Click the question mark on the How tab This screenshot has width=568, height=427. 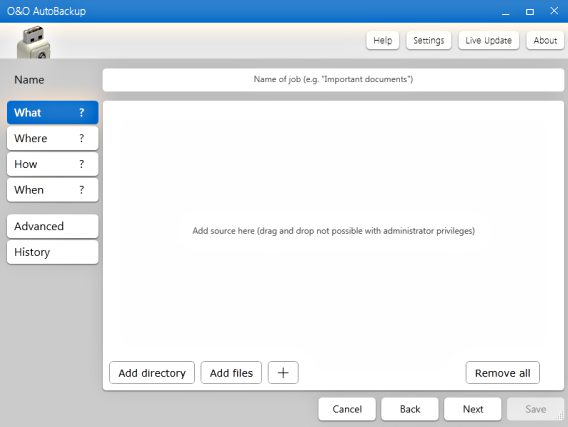[82, 164]
